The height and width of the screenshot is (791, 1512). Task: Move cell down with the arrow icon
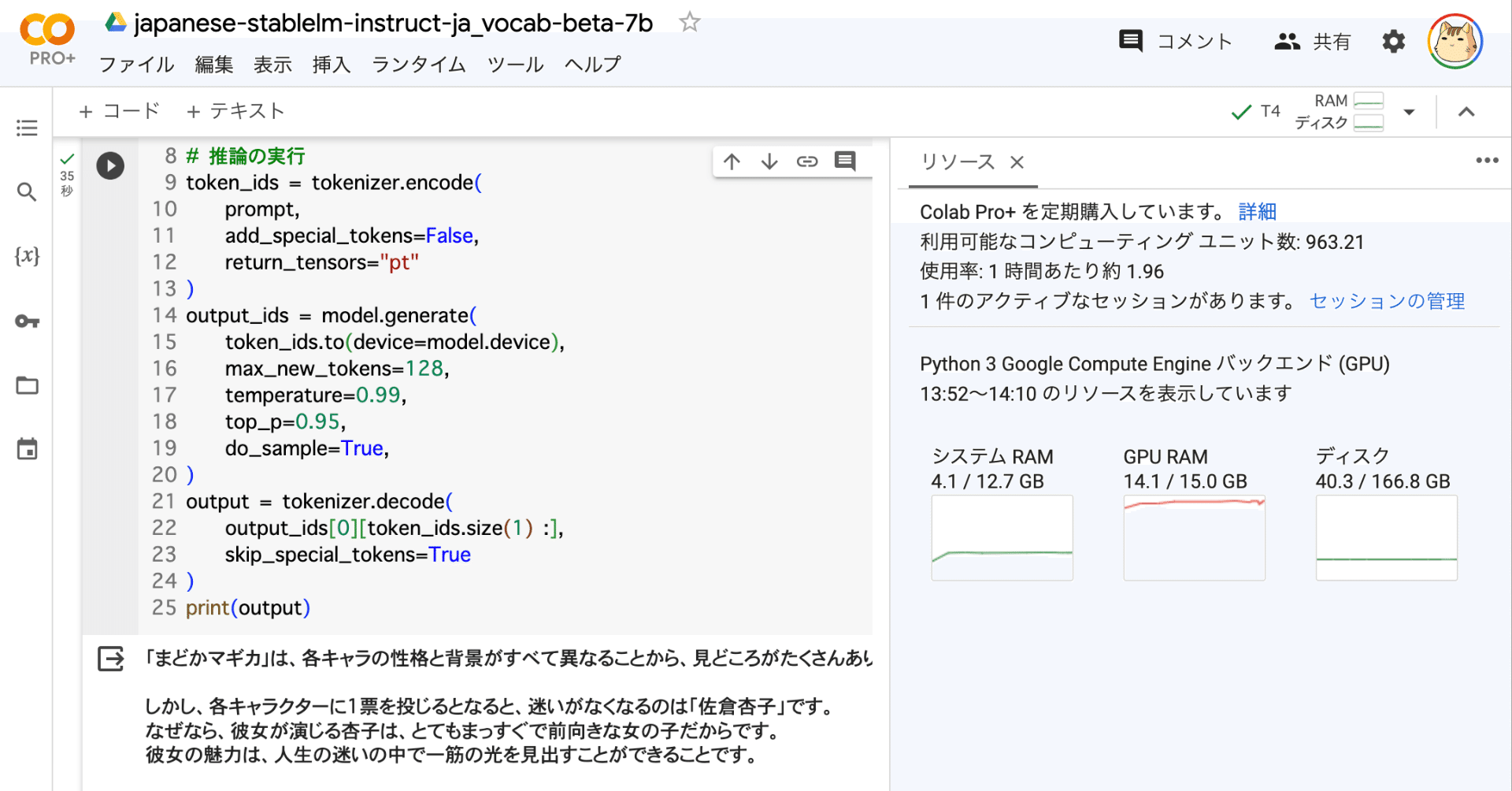pyautogui.click(x=769, y=162)
